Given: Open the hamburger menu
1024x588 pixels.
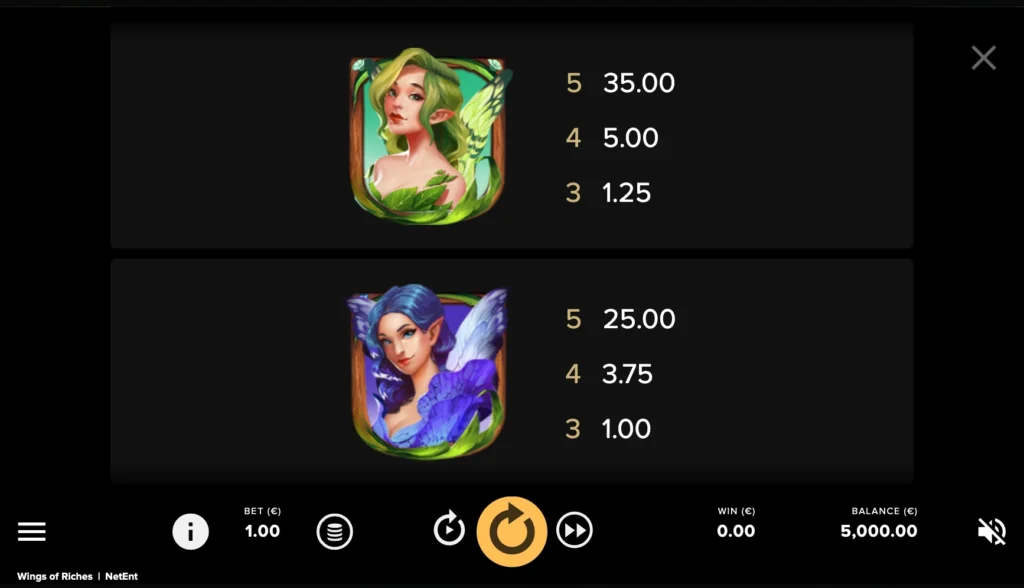Looking at the screenshot, I should point(31,531).
